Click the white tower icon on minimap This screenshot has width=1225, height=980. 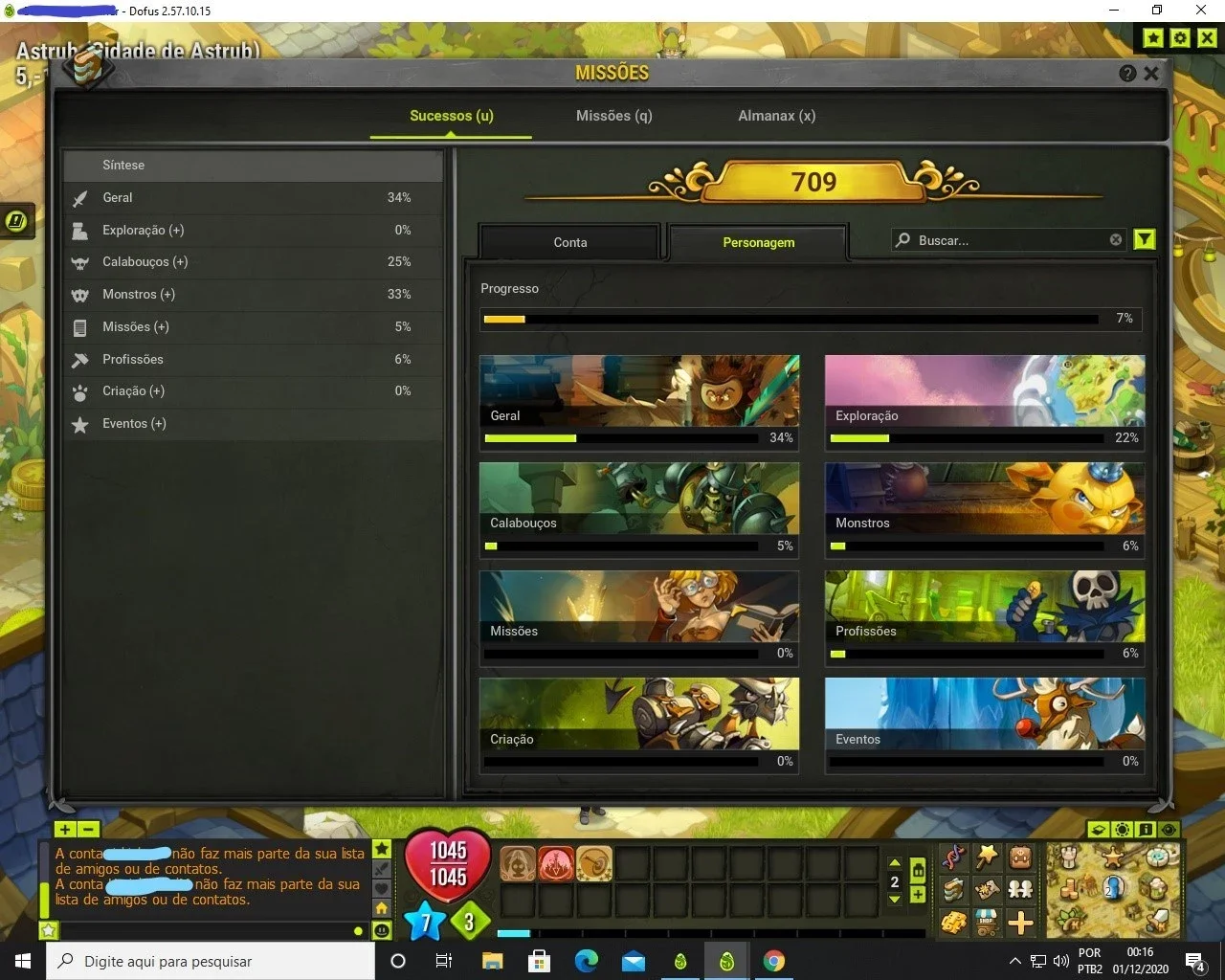coord(1070,857)
